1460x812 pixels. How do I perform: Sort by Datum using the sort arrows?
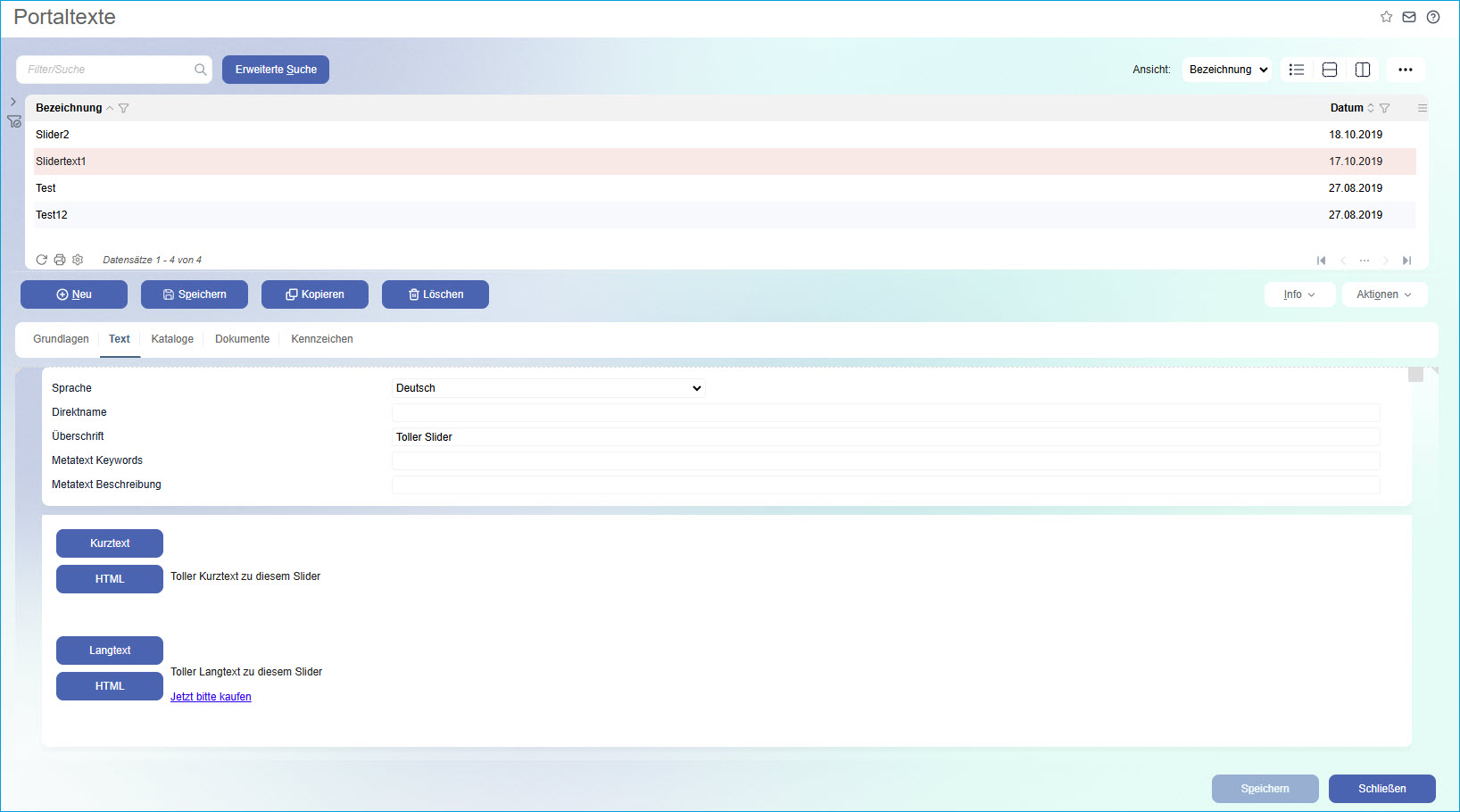(1371, 108)
